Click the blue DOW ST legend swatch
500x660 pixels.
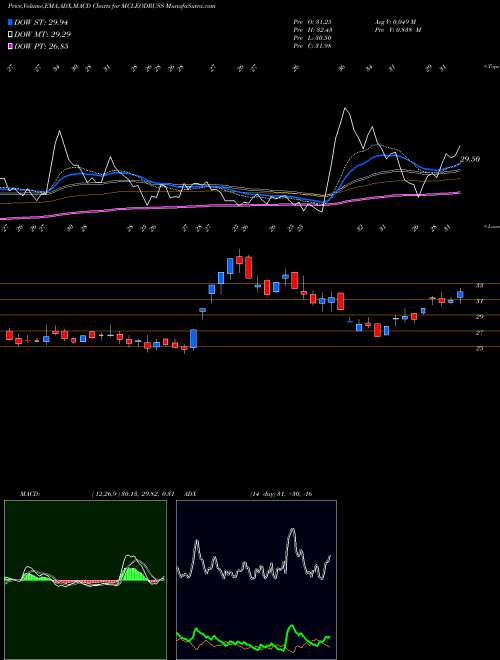[11, 22]
